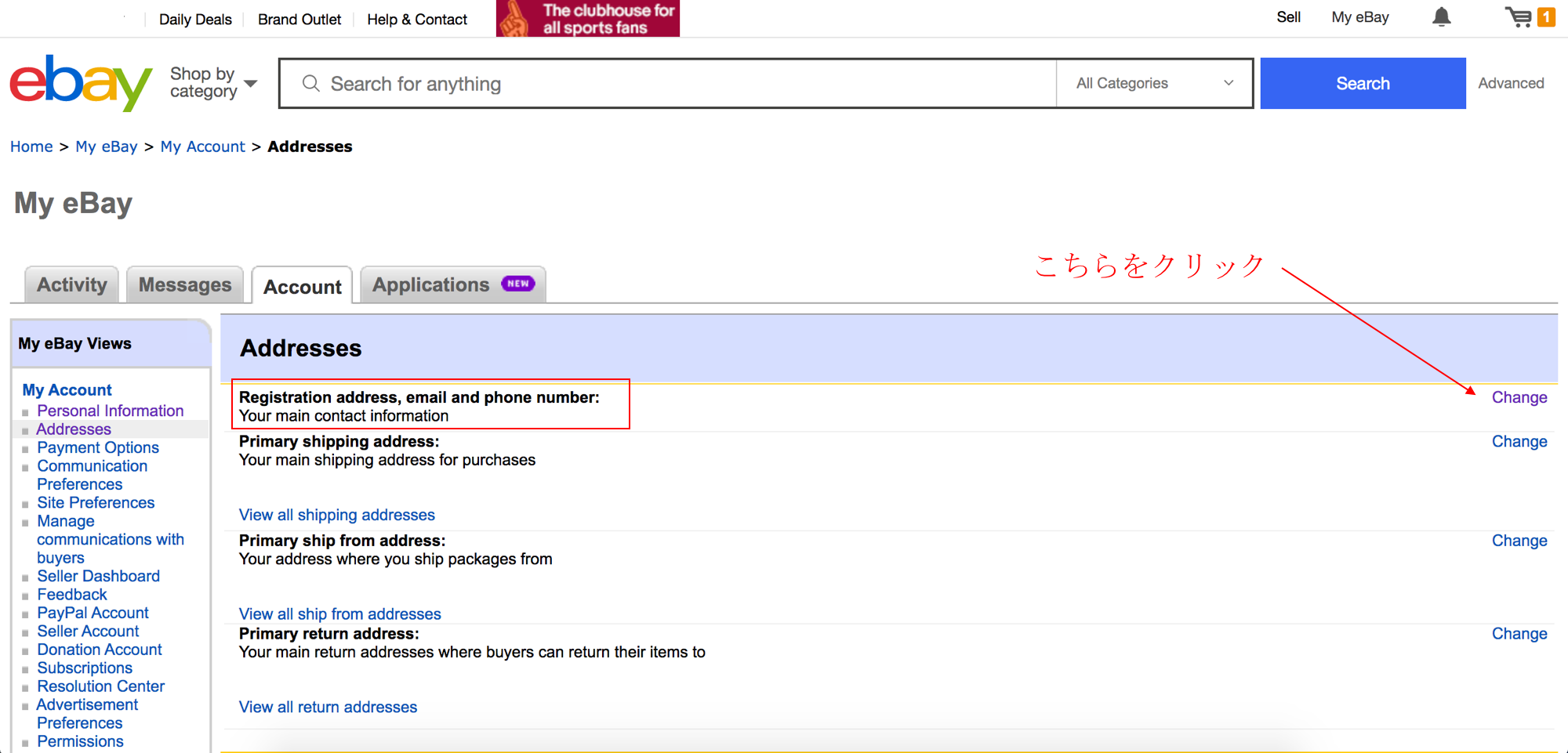
Task: Click the eBay logo
Action: tap(81, 82)
